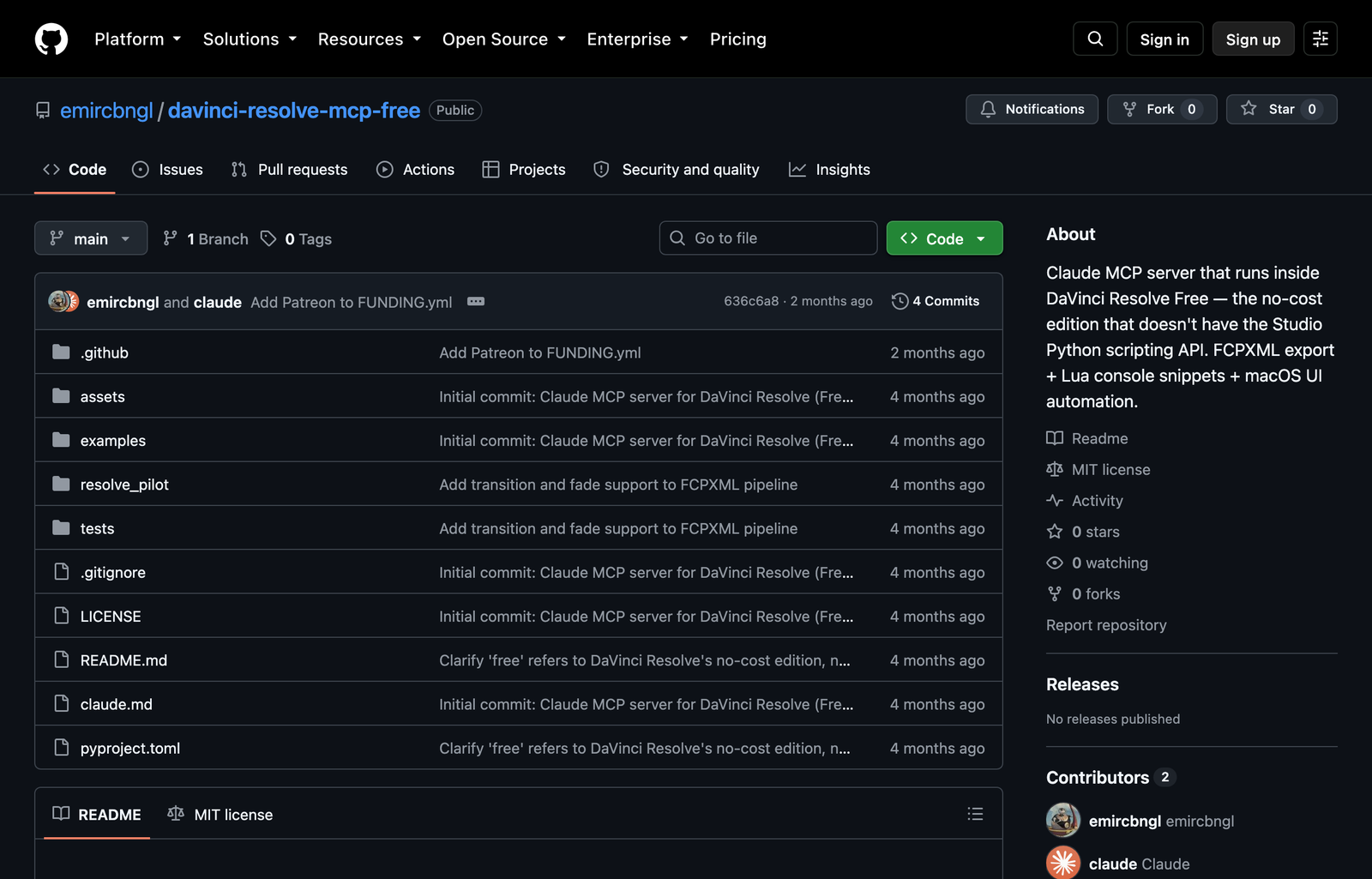Select the README tab
The image size is (1372, 879).
click(97, 814)
